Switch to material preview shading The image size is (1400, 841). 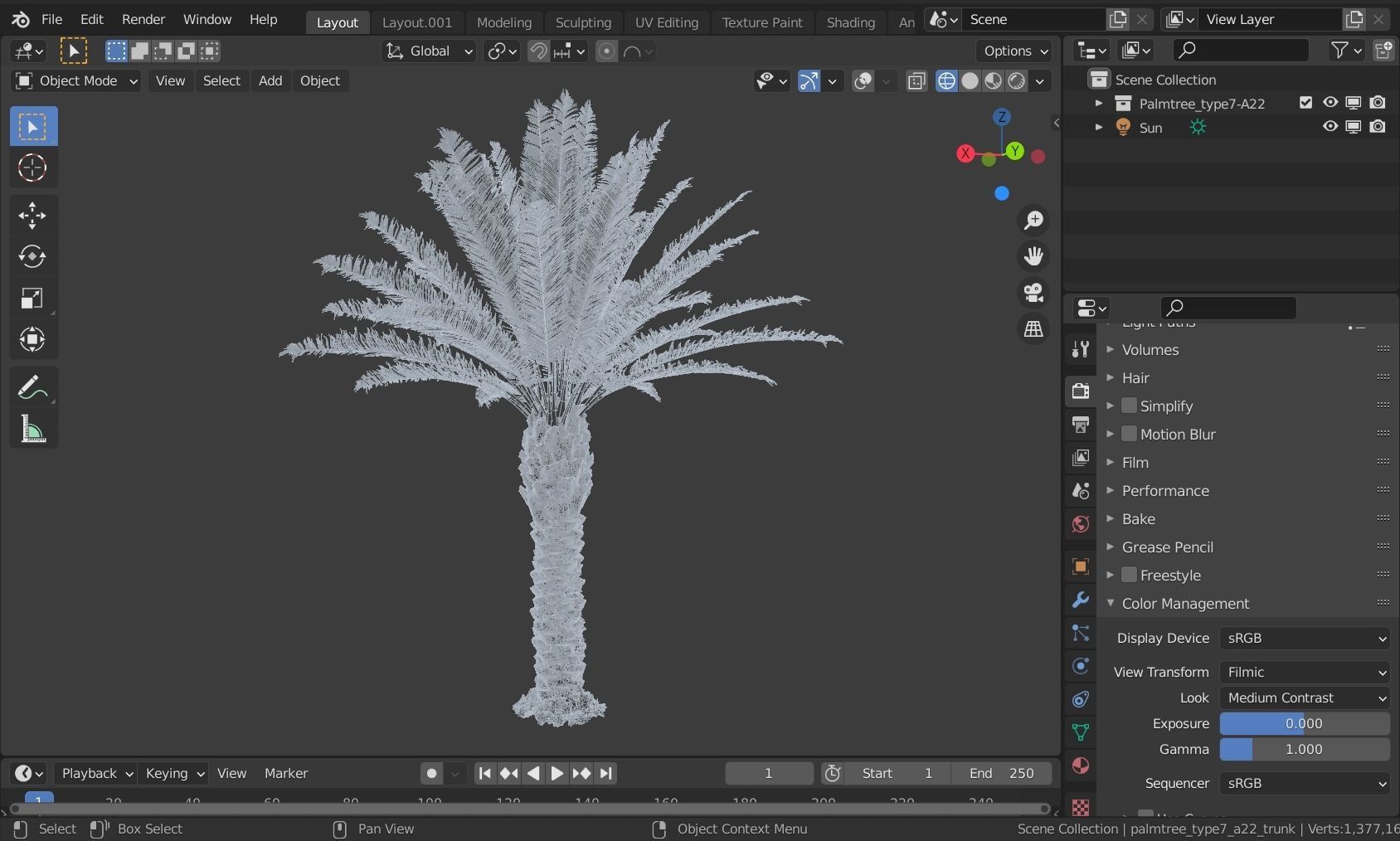tap(993, 80)
